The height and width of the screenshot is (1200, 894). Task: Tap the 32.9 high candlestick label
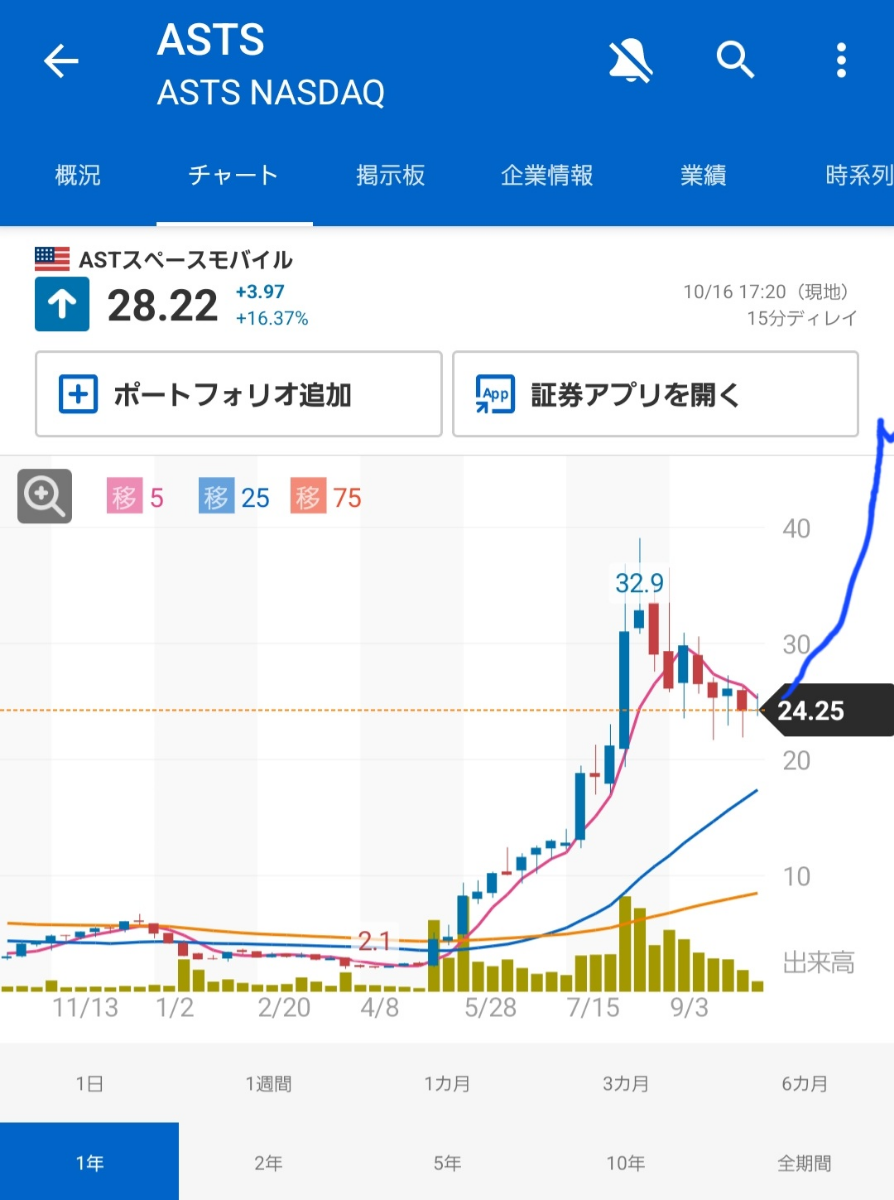click(640, 583)
